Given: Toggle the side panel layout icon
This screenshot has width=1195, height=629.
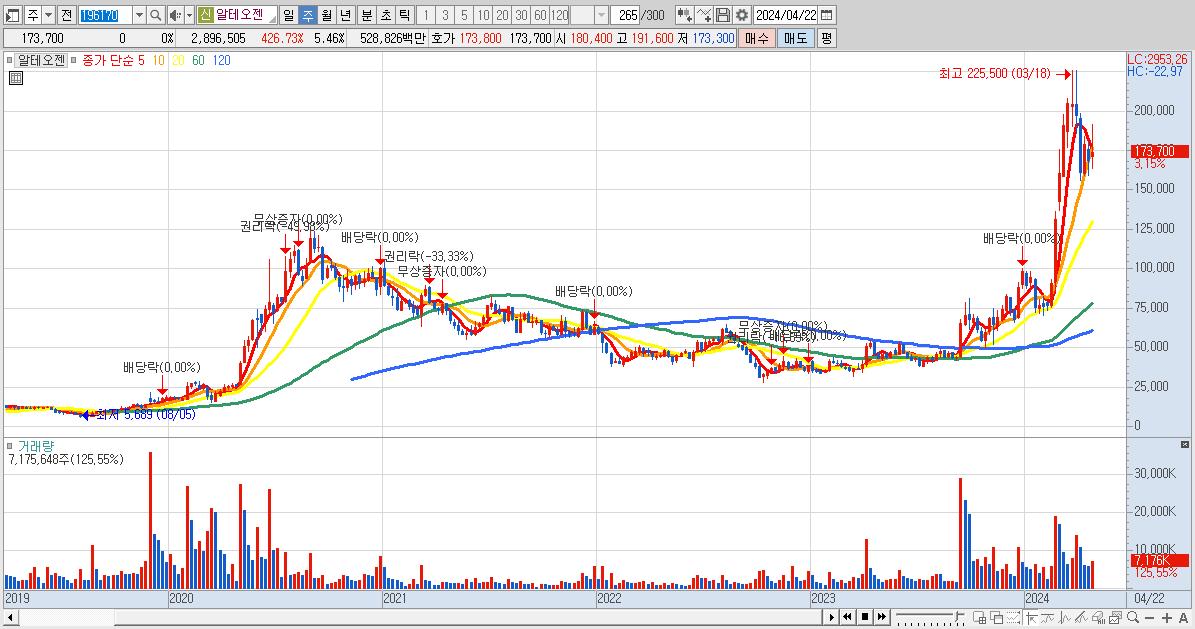Looking at the screenshot, I should 13,14.
